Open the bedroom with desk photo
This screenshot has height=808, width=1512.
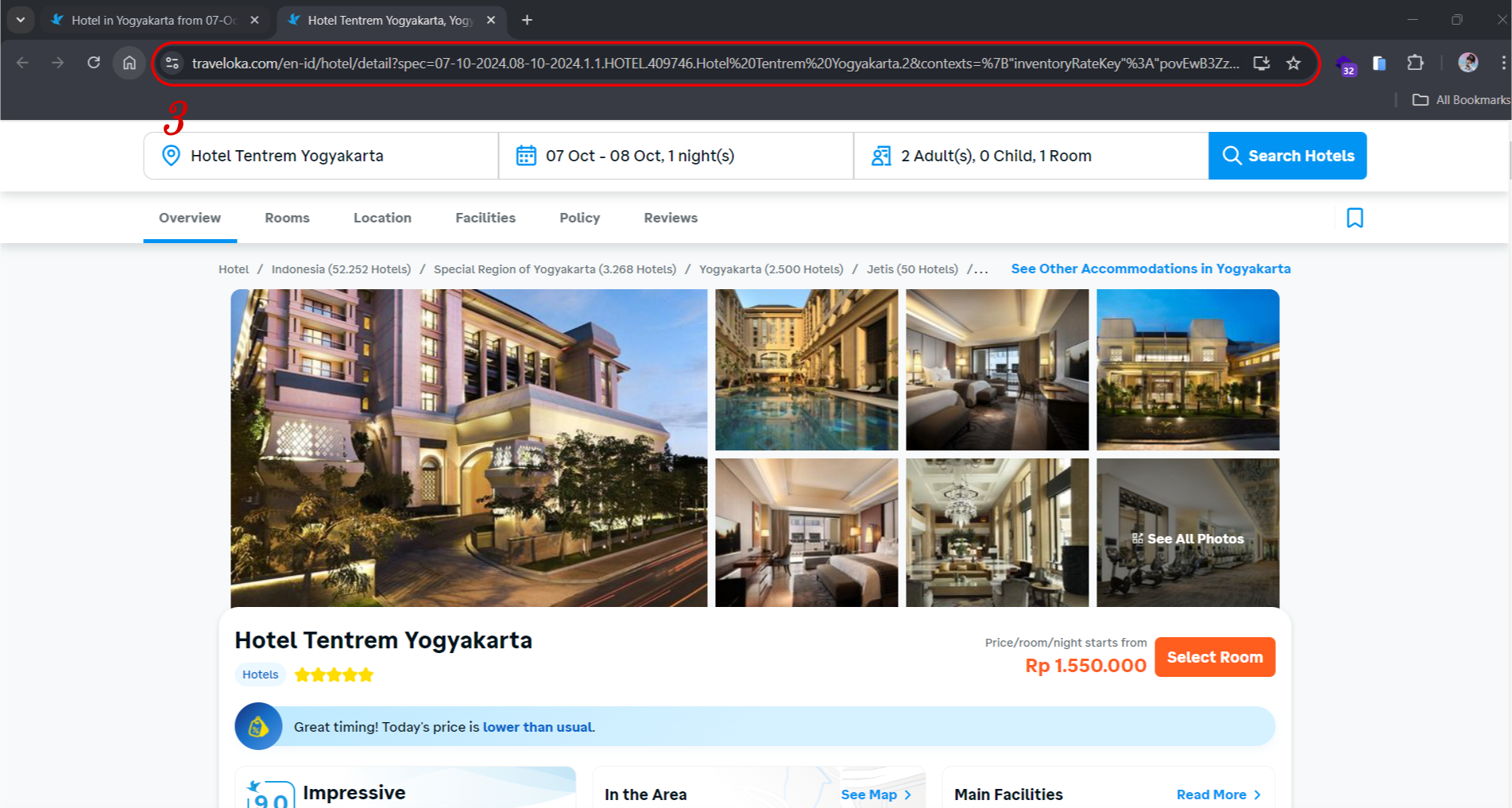point(806,532)
